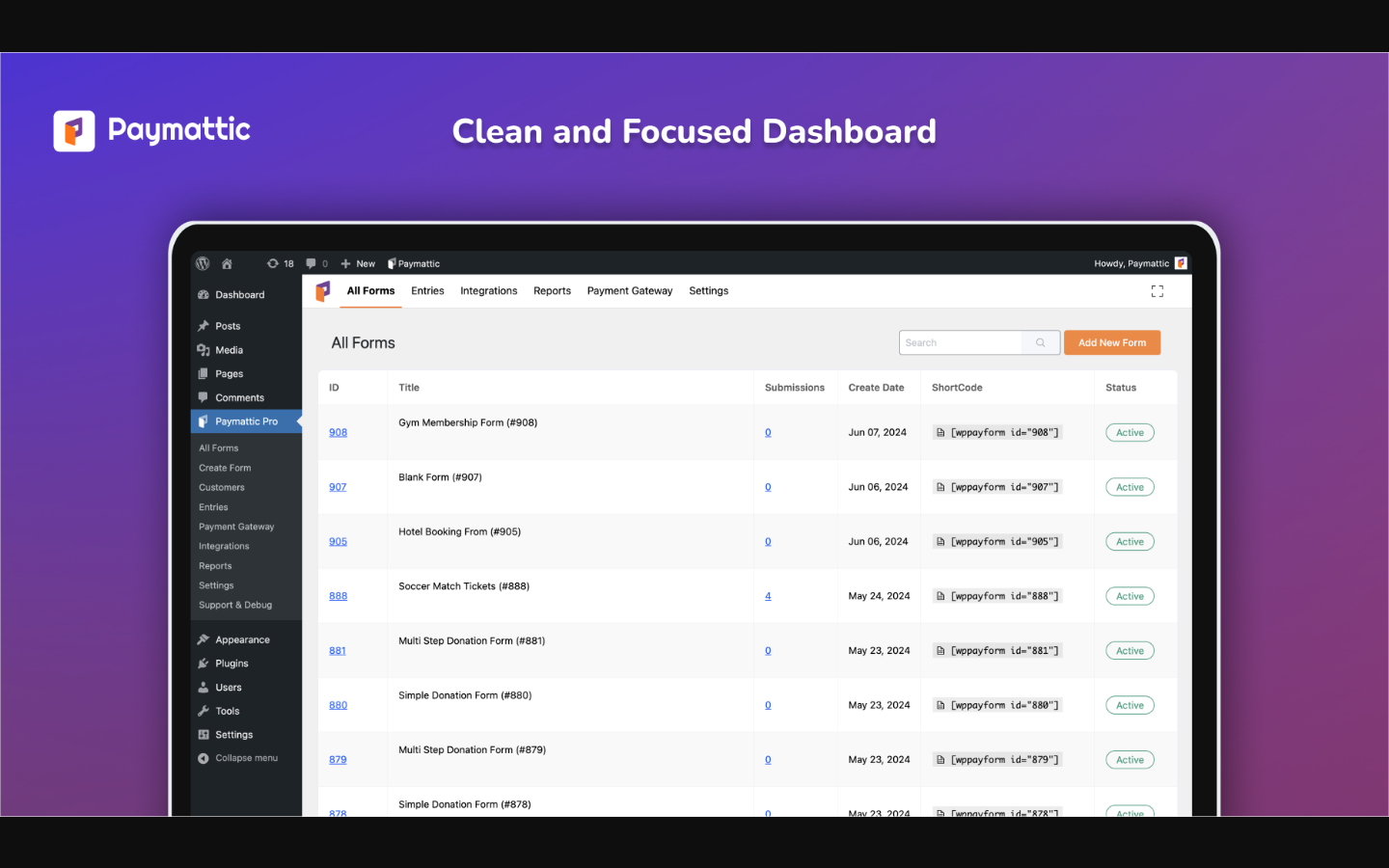Open the site home icon in admin bar
Viewport: 1389px width, 868px height.
pyautogui.click(x=227, y=263)
